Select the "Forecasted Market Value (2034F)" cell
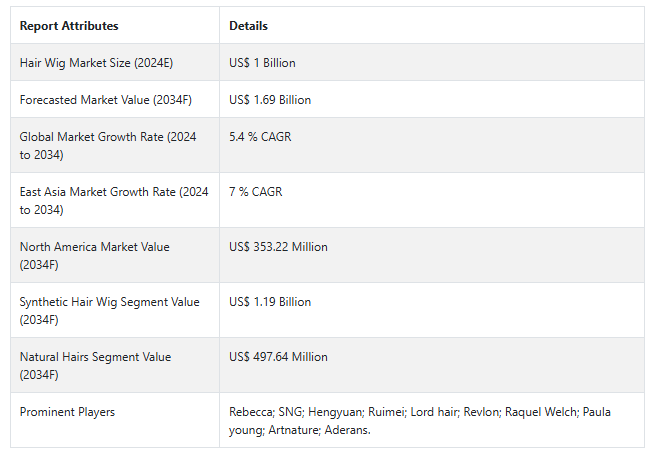This screenshot has height=454, width=652. [104, 100]
